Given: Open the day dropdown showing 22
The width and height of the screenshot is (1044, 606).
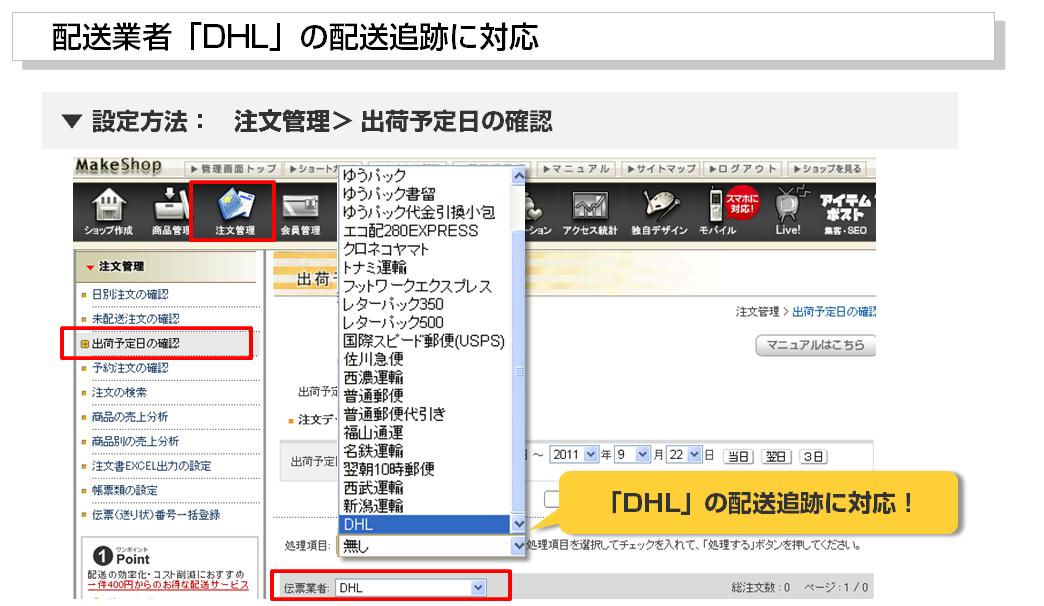Looking at the screenshot, I should click(x=684, y=455).
